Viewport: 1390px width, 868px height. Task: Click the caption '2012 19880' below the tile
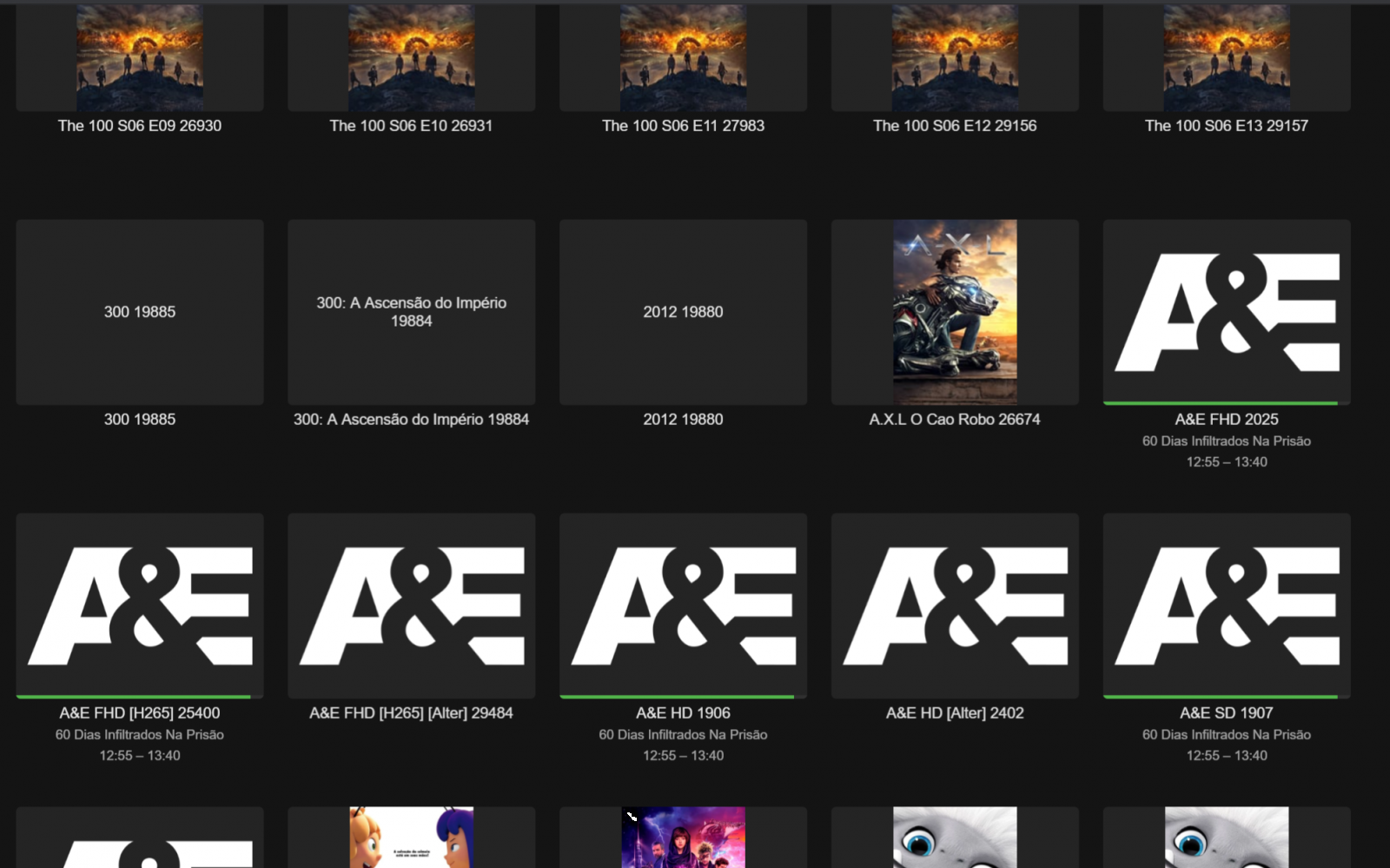click(x=684, y=420)
